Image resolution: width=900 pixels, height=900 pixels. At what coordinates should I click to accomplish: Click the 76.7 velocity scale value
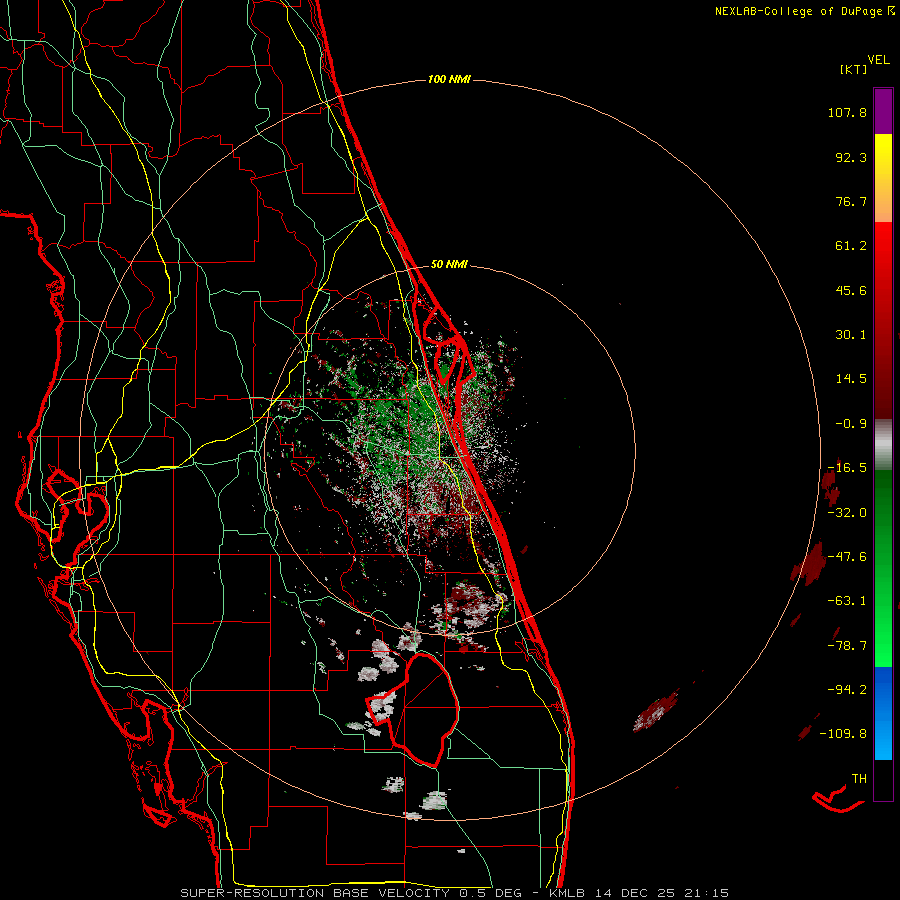click(x=851, y=201)
